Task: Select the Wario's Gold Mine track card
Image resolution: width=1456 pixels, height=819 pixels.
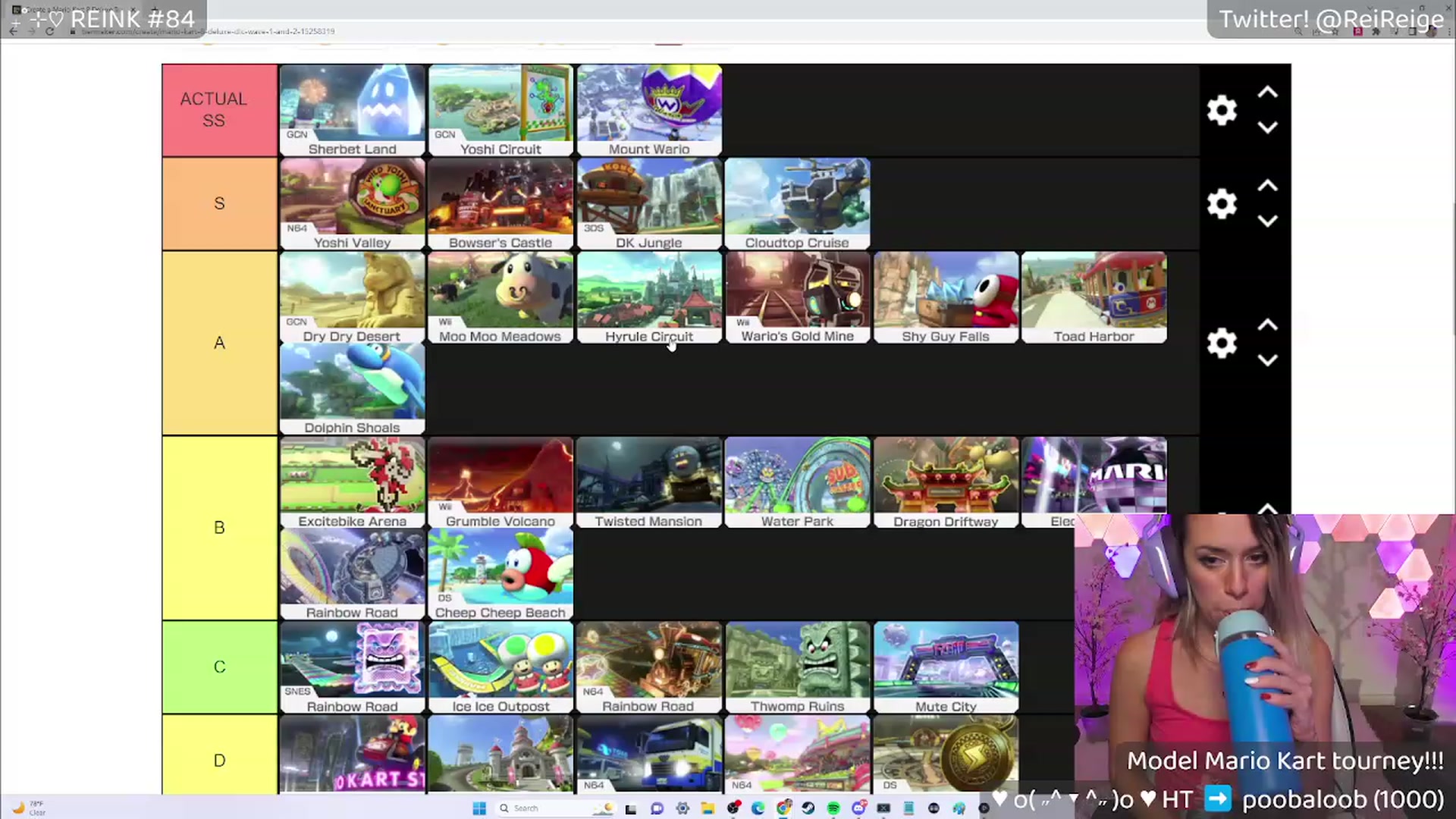Action: tap(797, 297)
